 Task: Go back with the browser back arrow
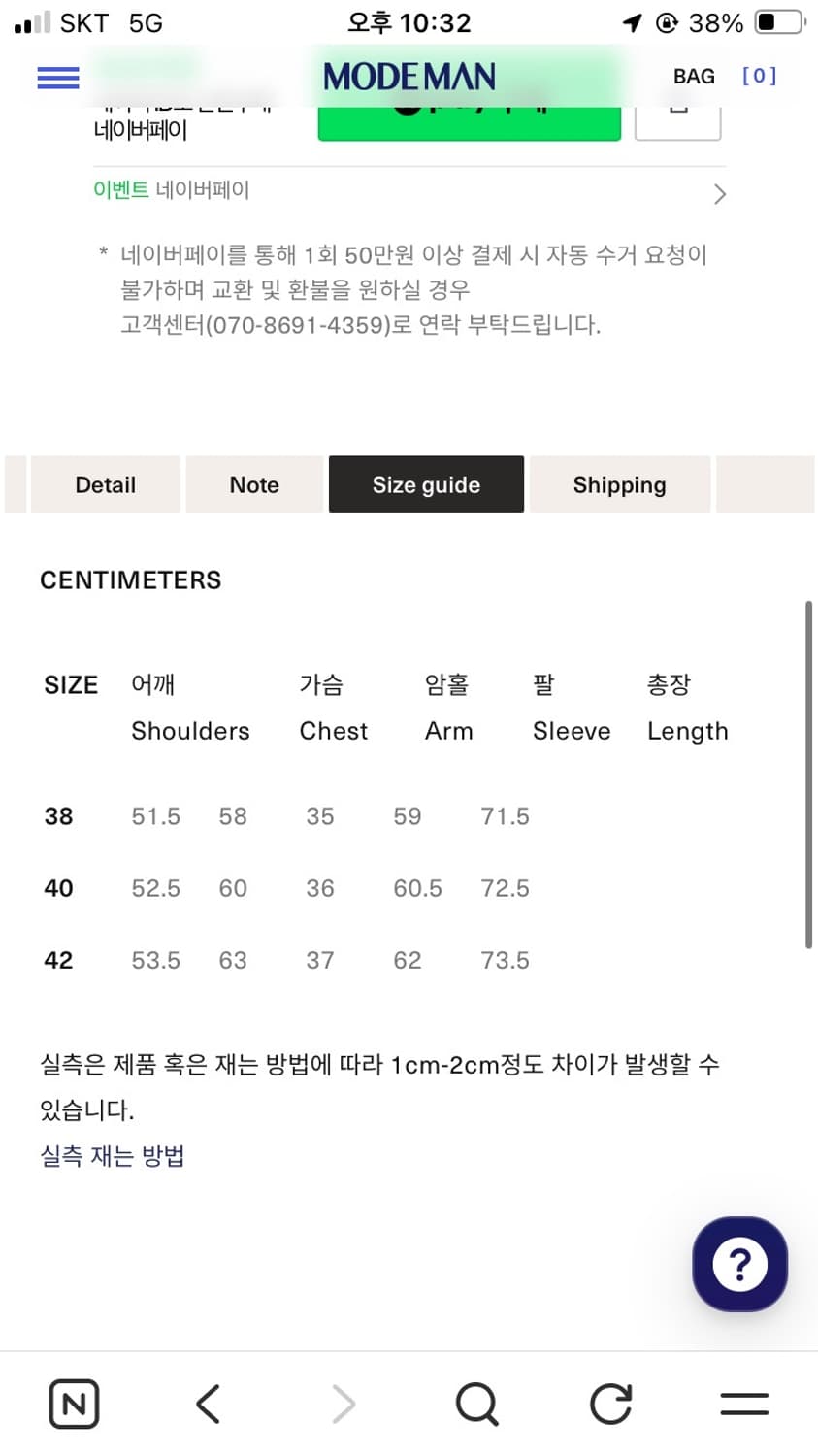click(x=209, y=1404)
